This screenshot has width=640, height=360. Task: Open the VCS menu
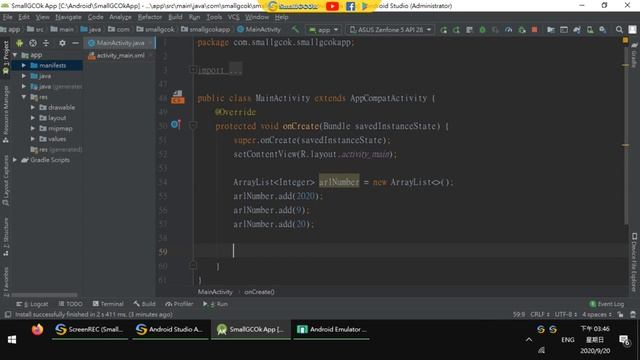(233, 17)
